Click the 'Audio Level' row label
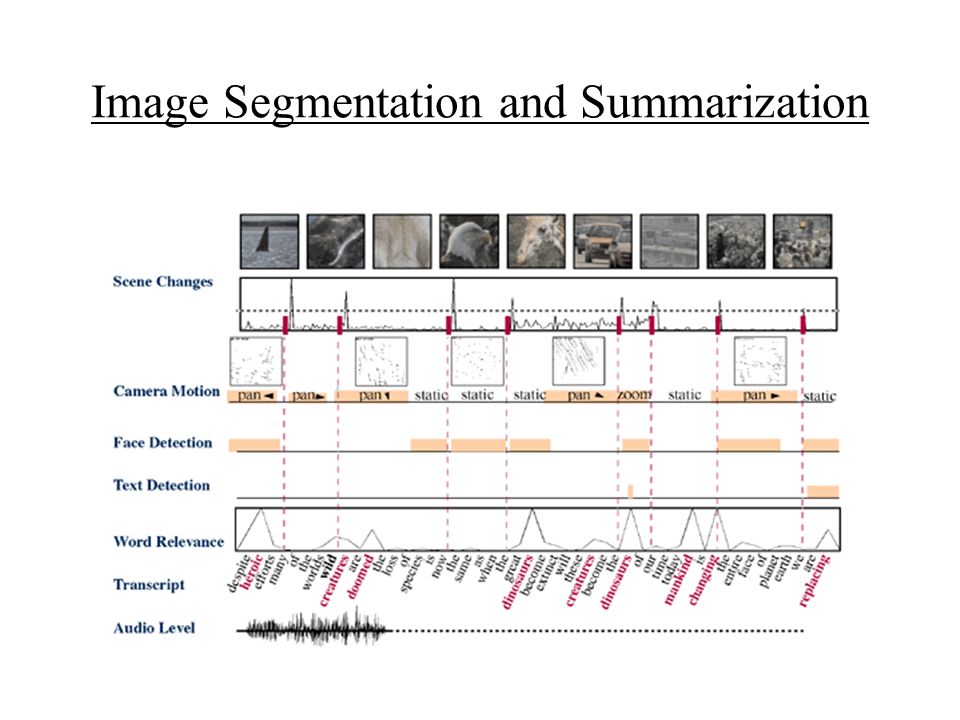 tap(154, 628)
